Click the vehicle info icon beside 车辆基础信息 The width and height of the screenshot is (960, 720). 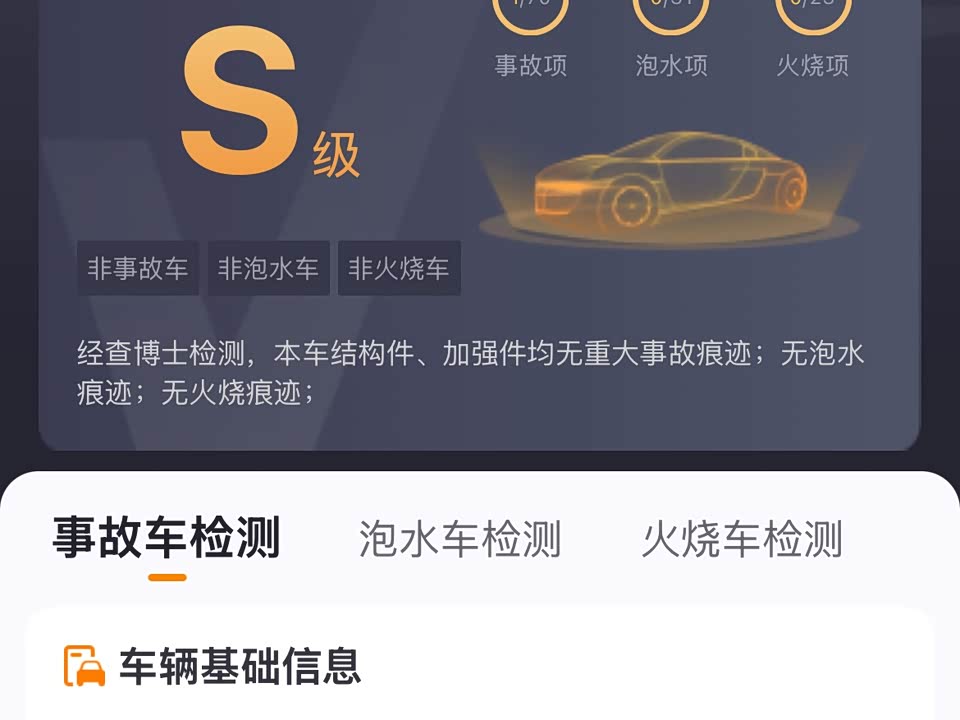point(84,666)
